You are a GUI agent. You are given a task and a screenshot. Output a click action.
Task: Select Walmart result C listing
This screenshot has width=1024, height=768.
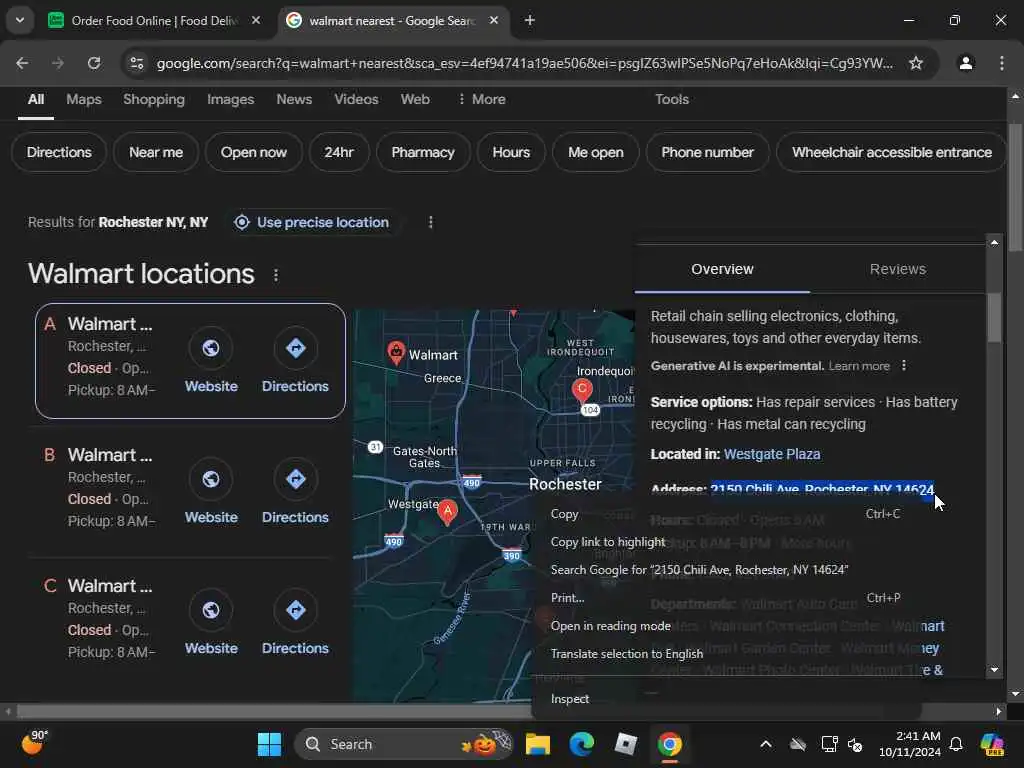click(x=109, y=618)
